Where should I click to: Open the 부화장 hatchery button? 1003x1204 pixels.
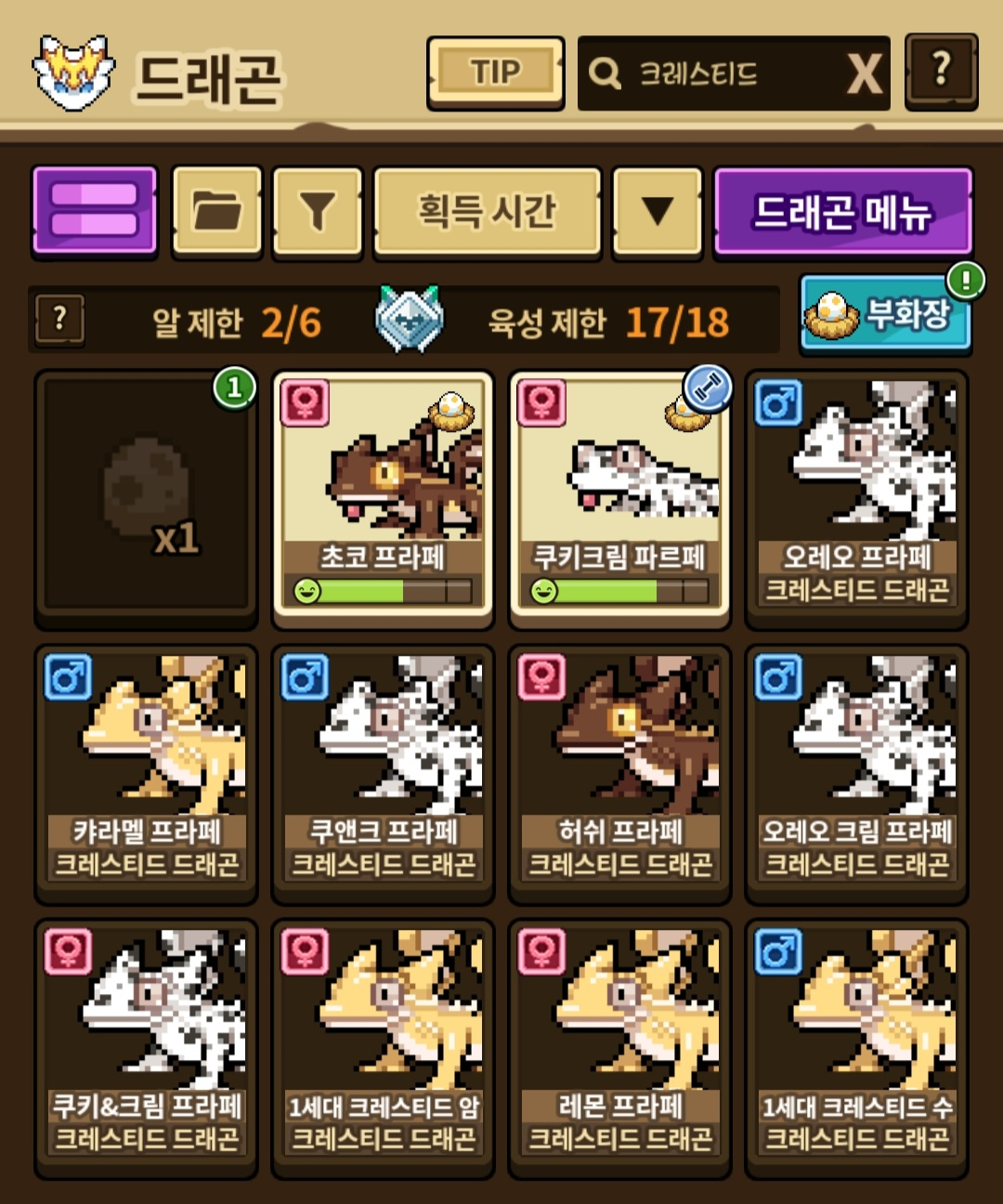click(x=885, y=314)
